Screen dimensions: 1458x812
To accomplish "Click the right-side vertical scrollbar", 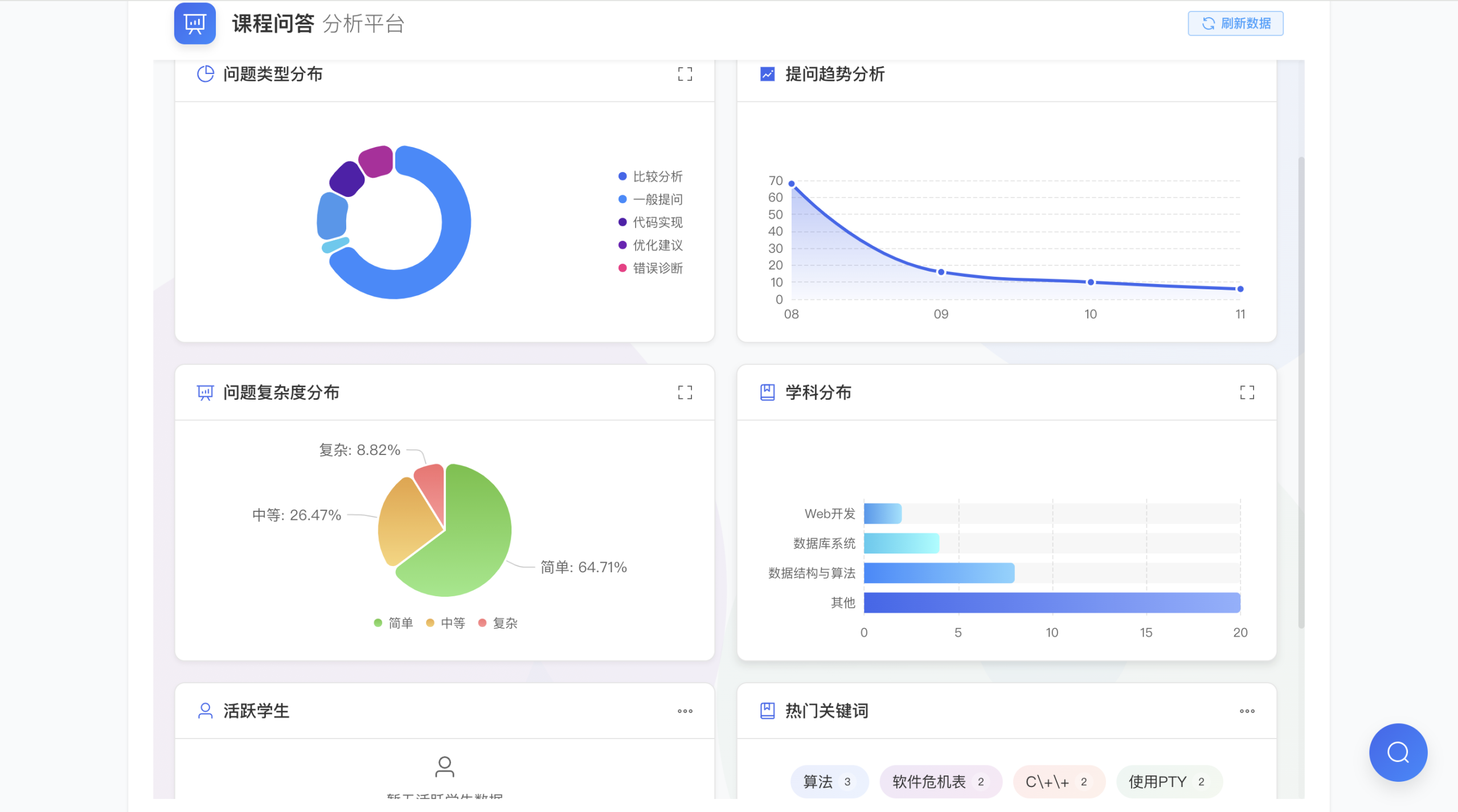I will point(1301,393).
